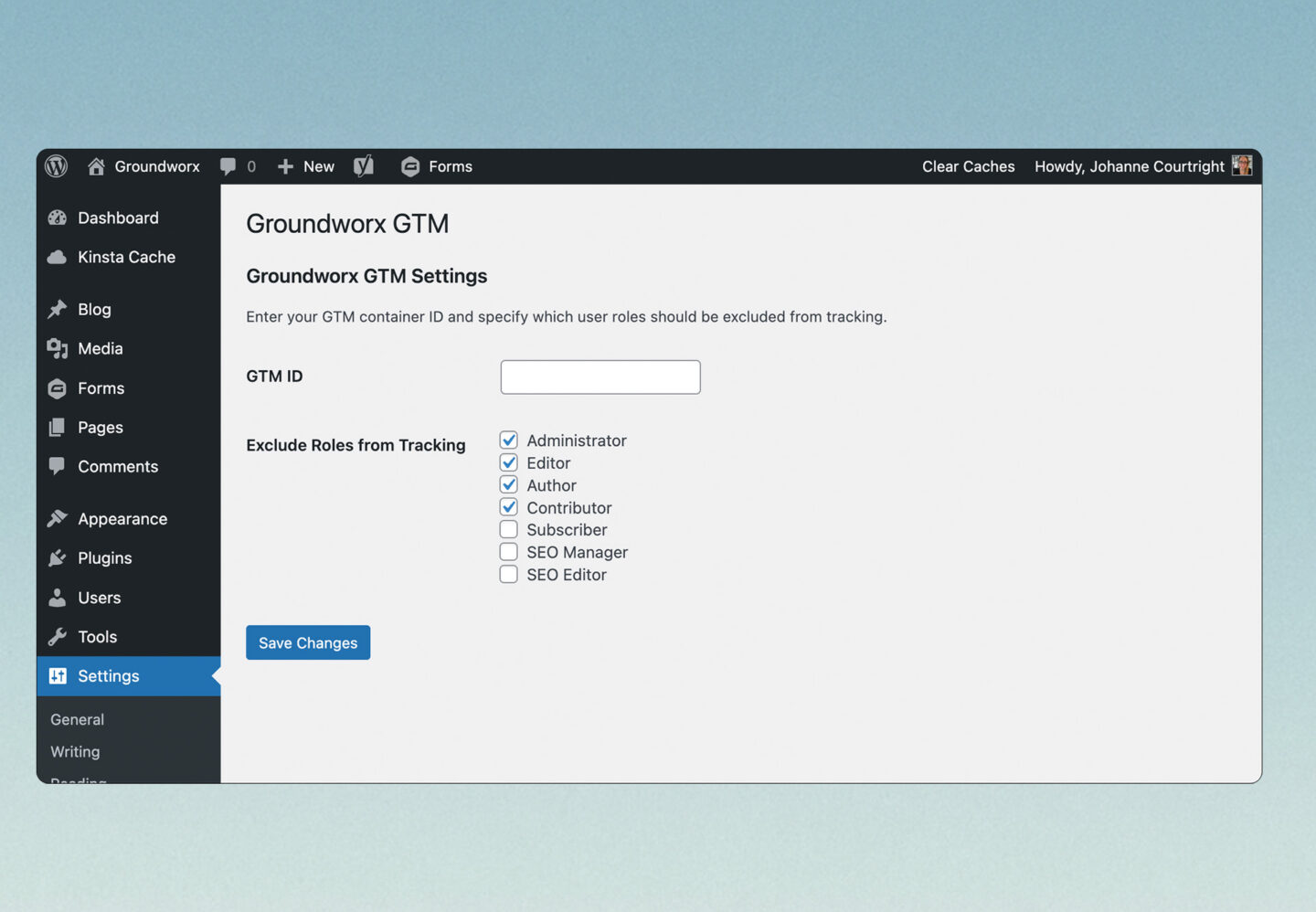
Task: Select the Forms icon in the sidebar
Action: pos(57,387)
